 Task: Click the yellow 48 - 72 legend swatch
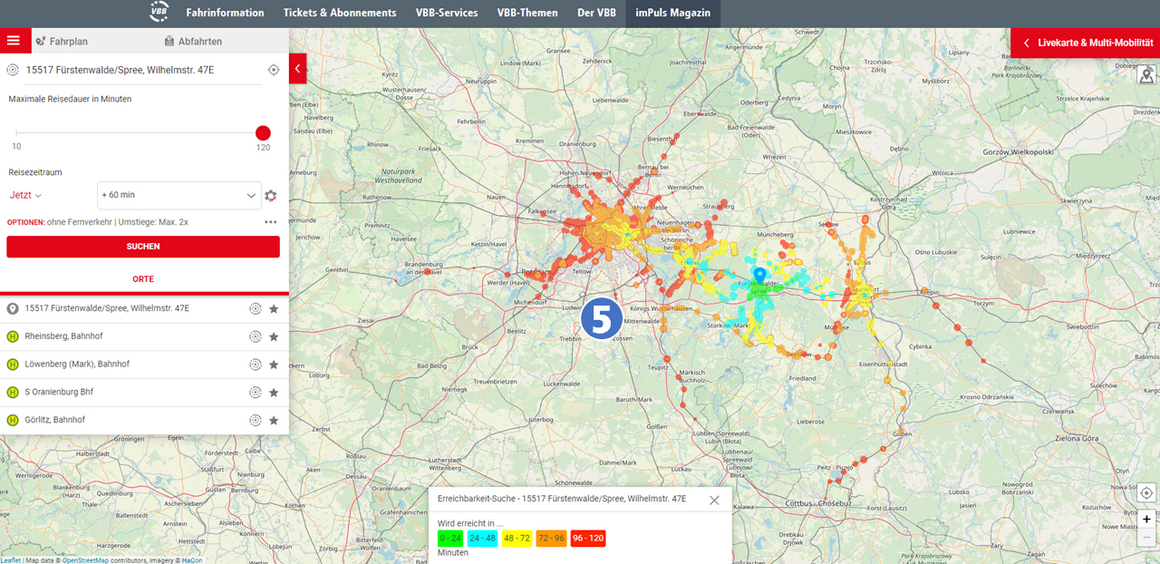(x=518, y=538)
